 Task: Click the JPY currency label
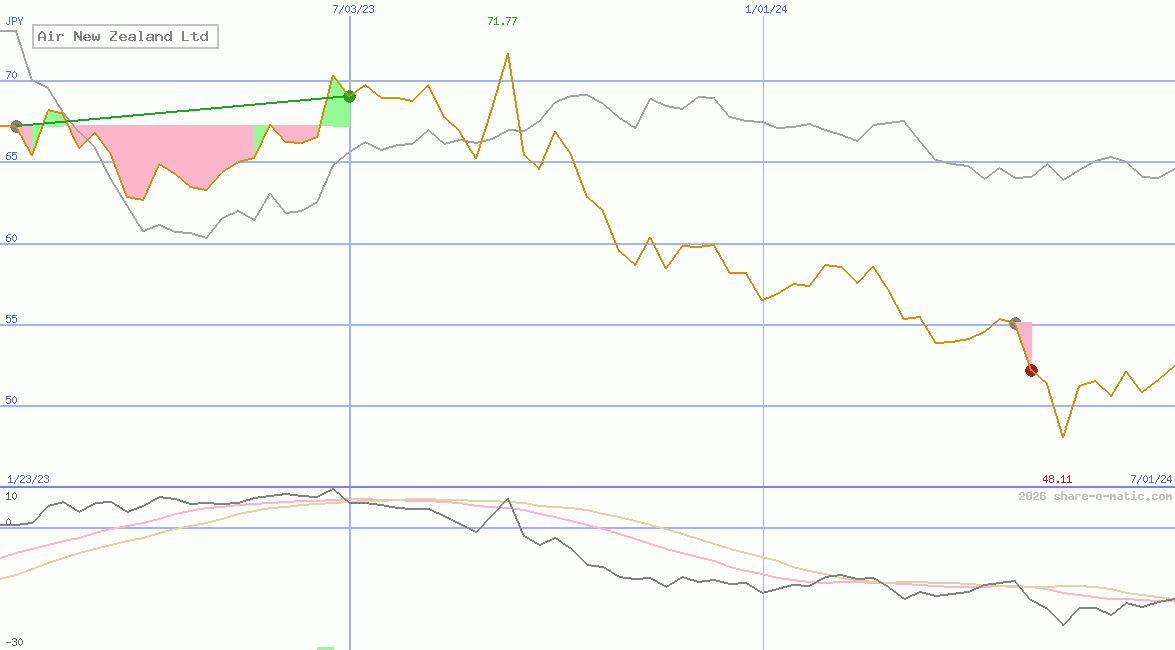click(x=14, y=20)
